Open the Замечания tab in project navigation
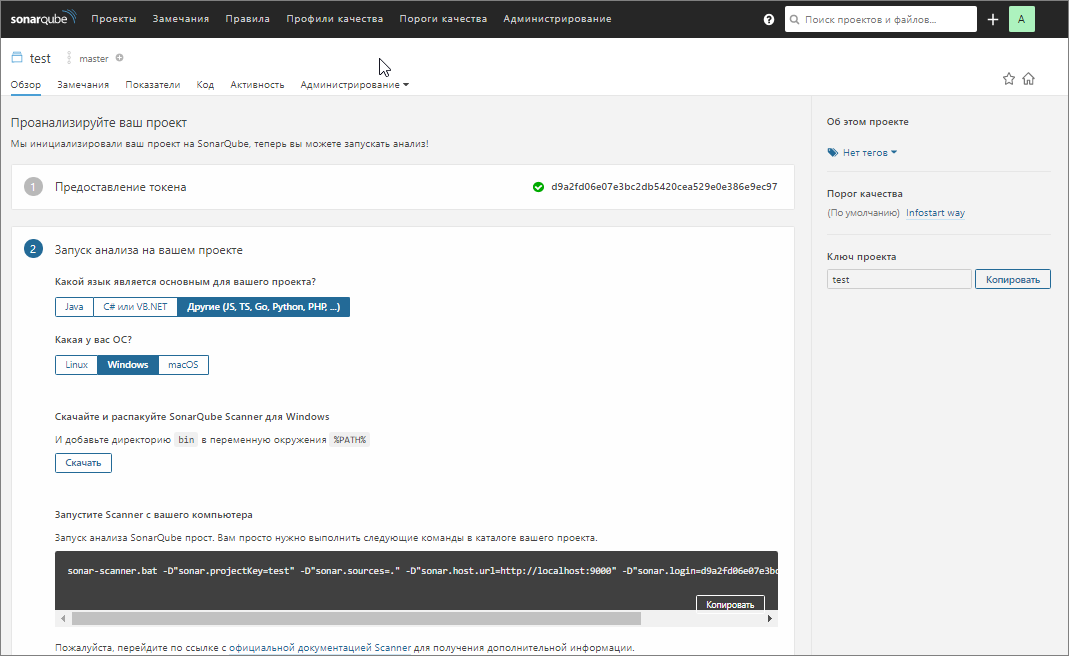The height and width of the screenshot is (656, 1069). (83, 85)
